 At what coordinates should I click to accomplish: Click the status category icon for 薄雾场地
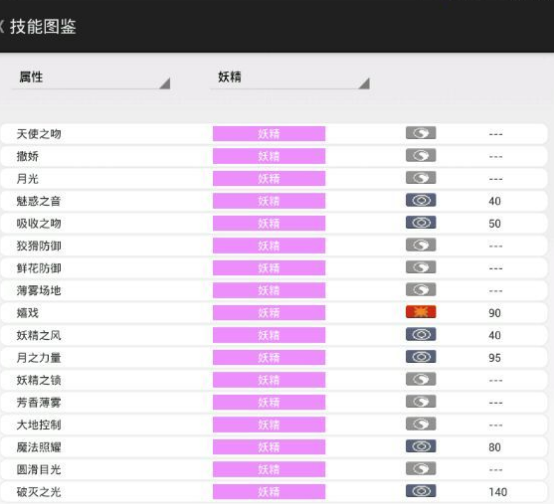point(421,290)
